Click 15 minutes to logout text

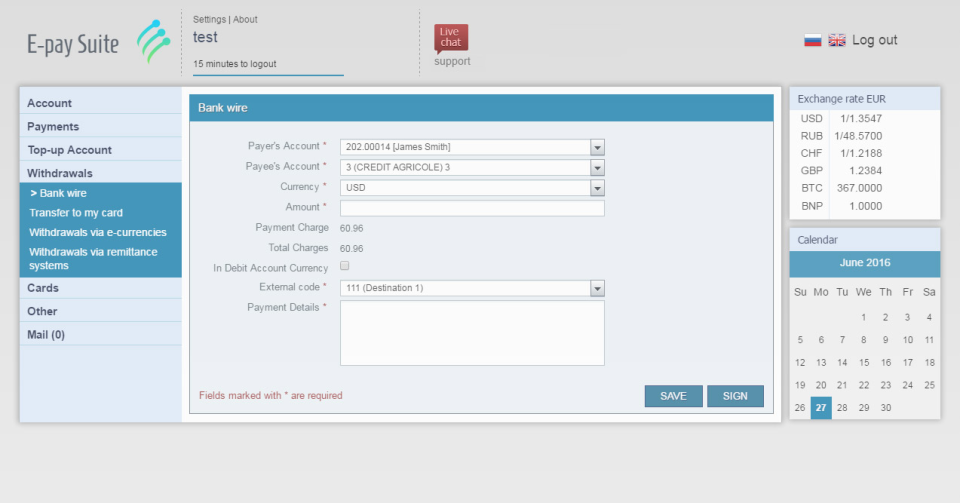(x=234, y=64)
